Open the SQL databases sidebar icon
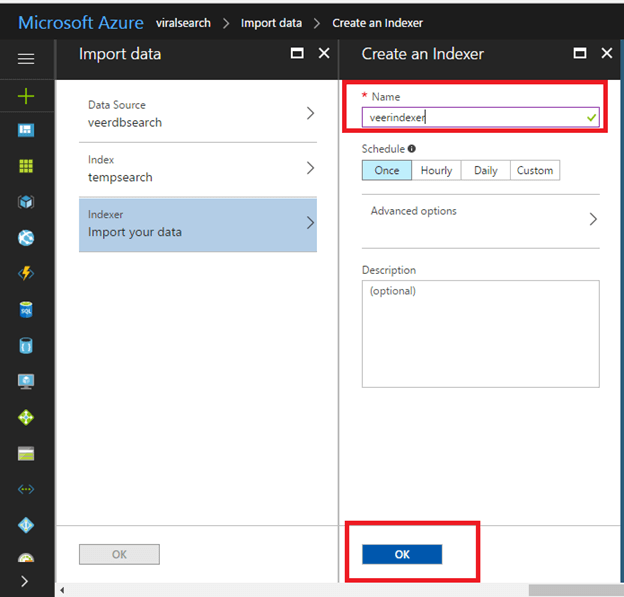This screenshot has width=624, height=597. 26,310
